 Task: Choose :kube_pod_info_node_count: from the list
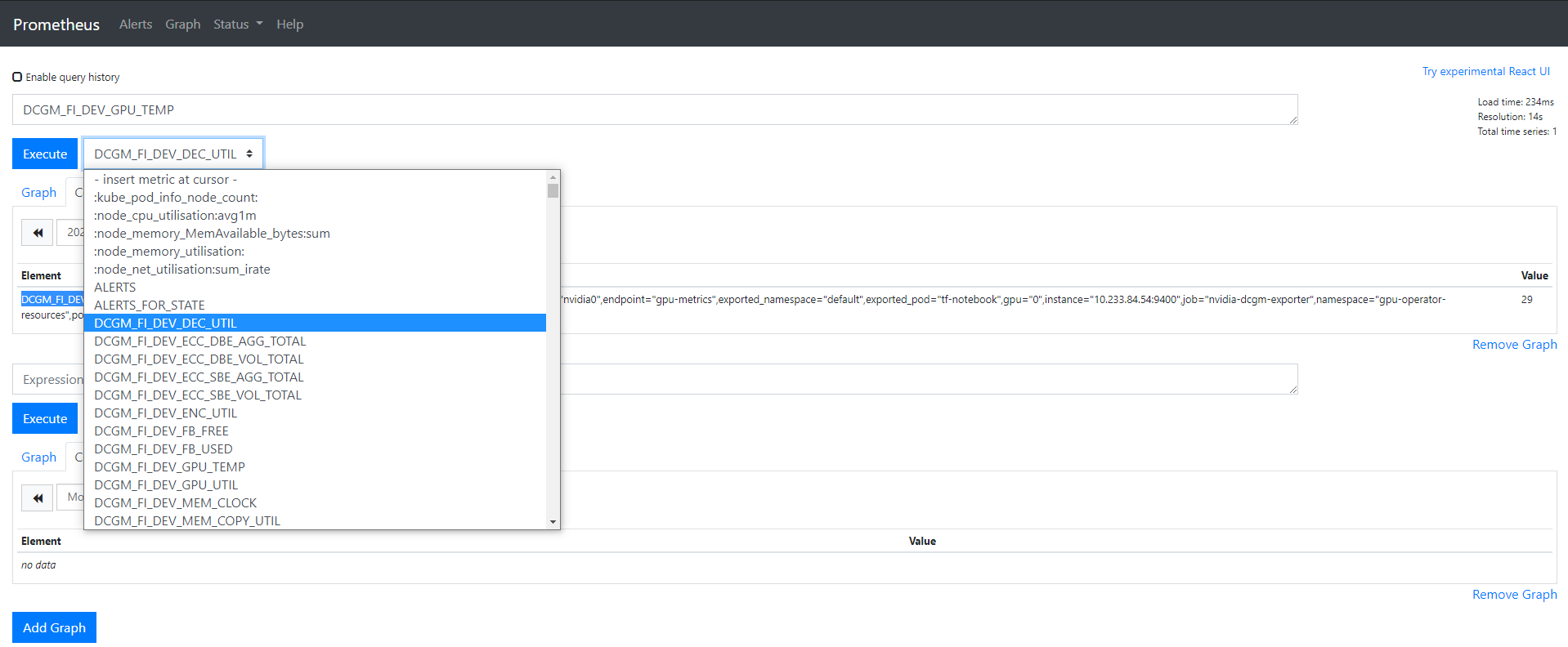coord(315,198)
